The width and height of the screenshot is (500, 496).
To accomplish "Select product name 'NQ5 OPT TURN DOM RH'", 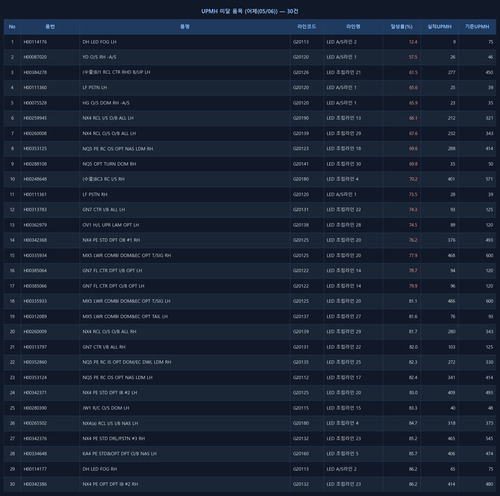I will [x=109, y=164].
